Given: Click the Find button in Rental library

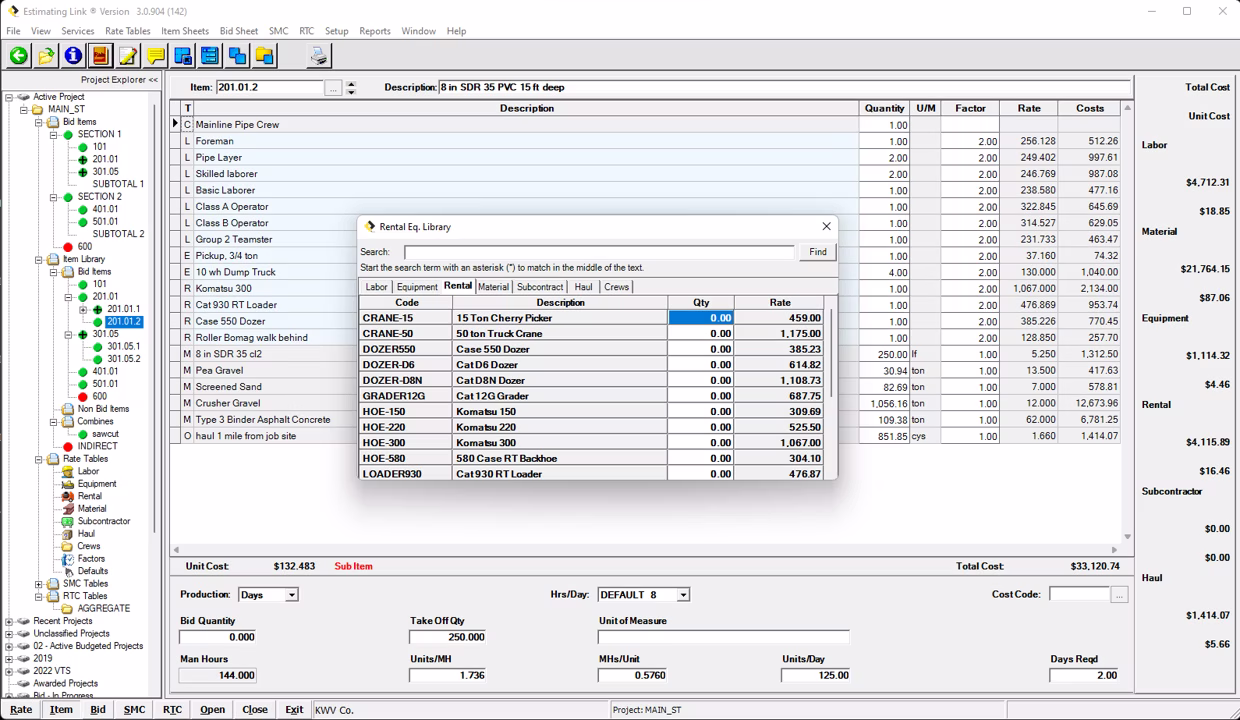Looking at the screenshot, I should pos(817,252).
